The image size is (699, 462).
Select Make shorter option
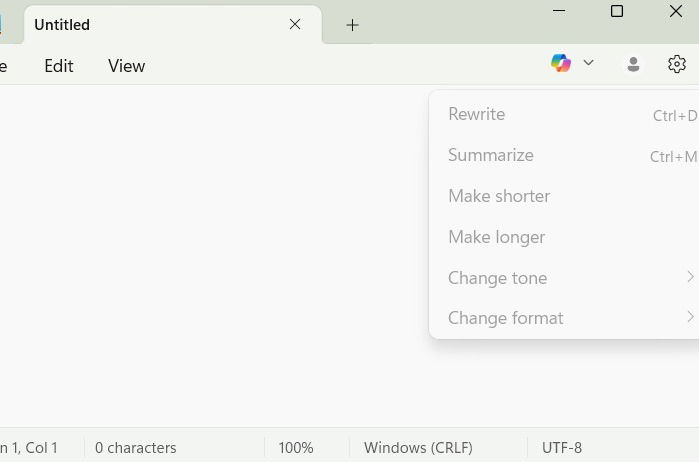point(499,196)
